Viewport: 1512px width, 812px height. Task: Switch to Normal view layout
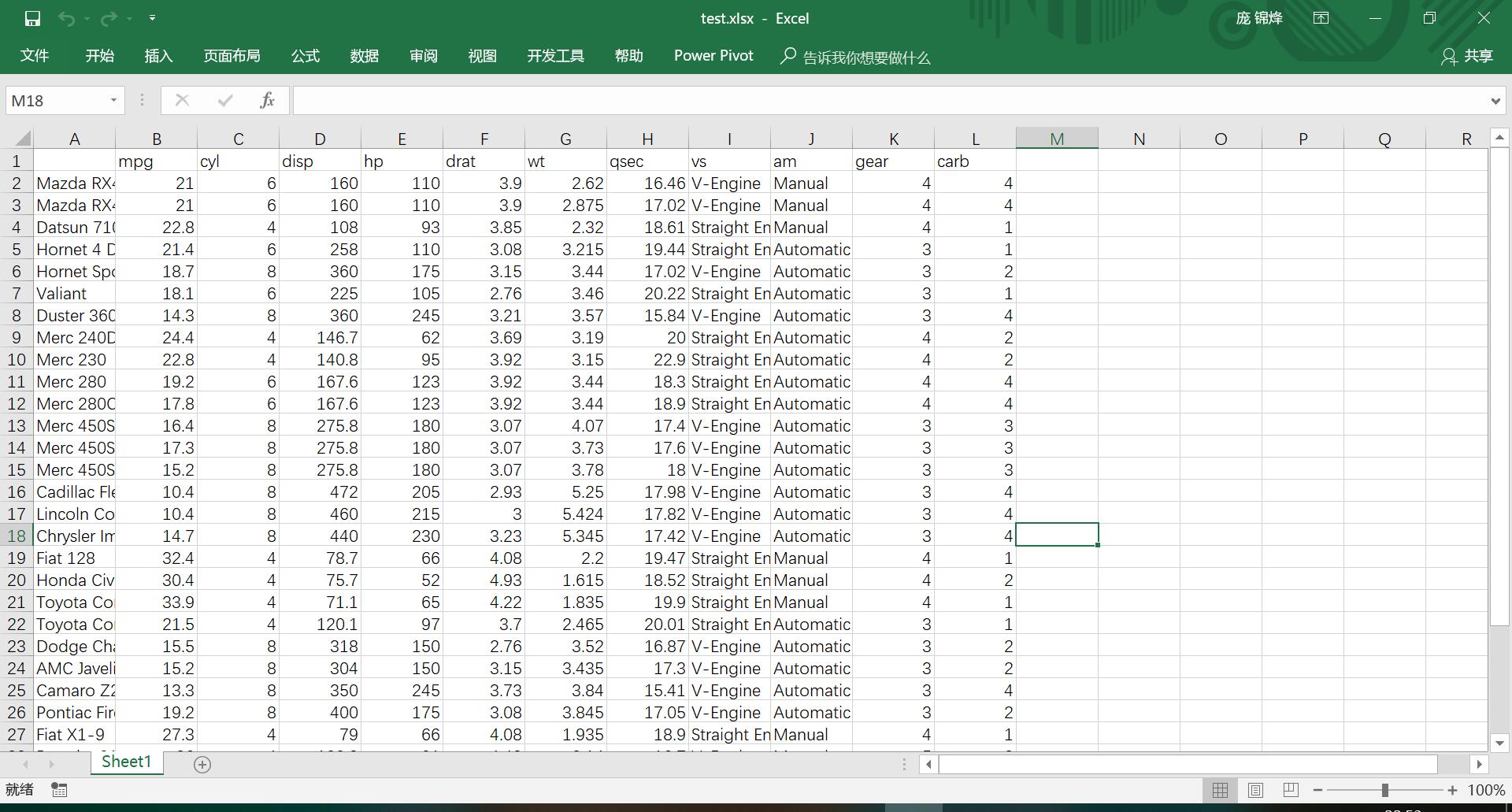coord(1220,789)
